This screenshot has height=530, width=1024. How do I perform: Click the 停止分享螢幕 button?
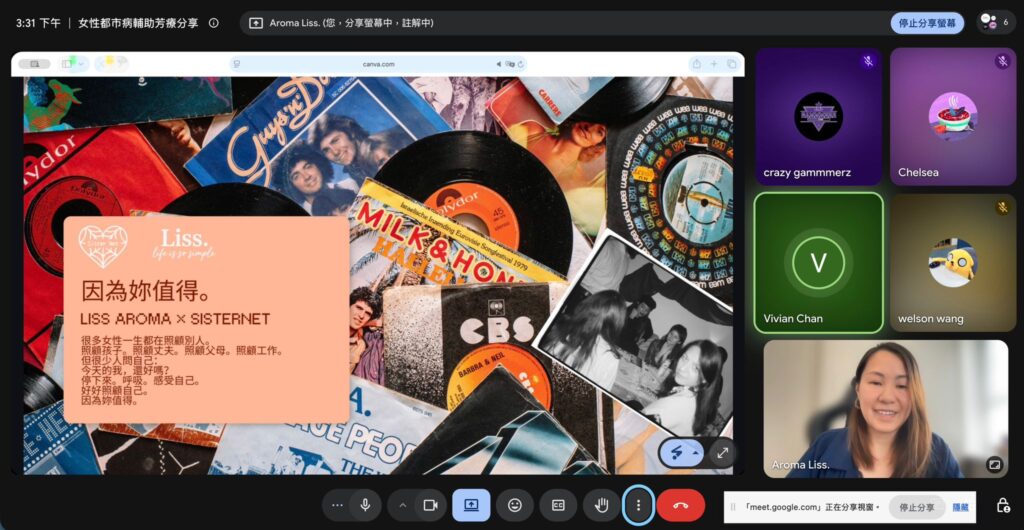(927, 23)
